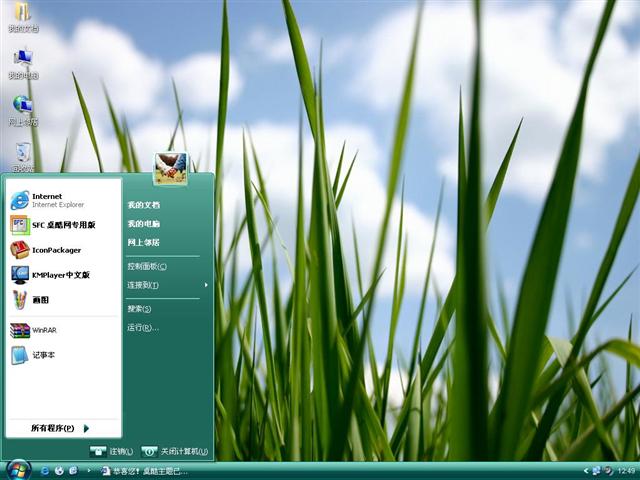Screen dimensions: 640x480
Task: Click the second quick launch icon
Action: point(59,471)
